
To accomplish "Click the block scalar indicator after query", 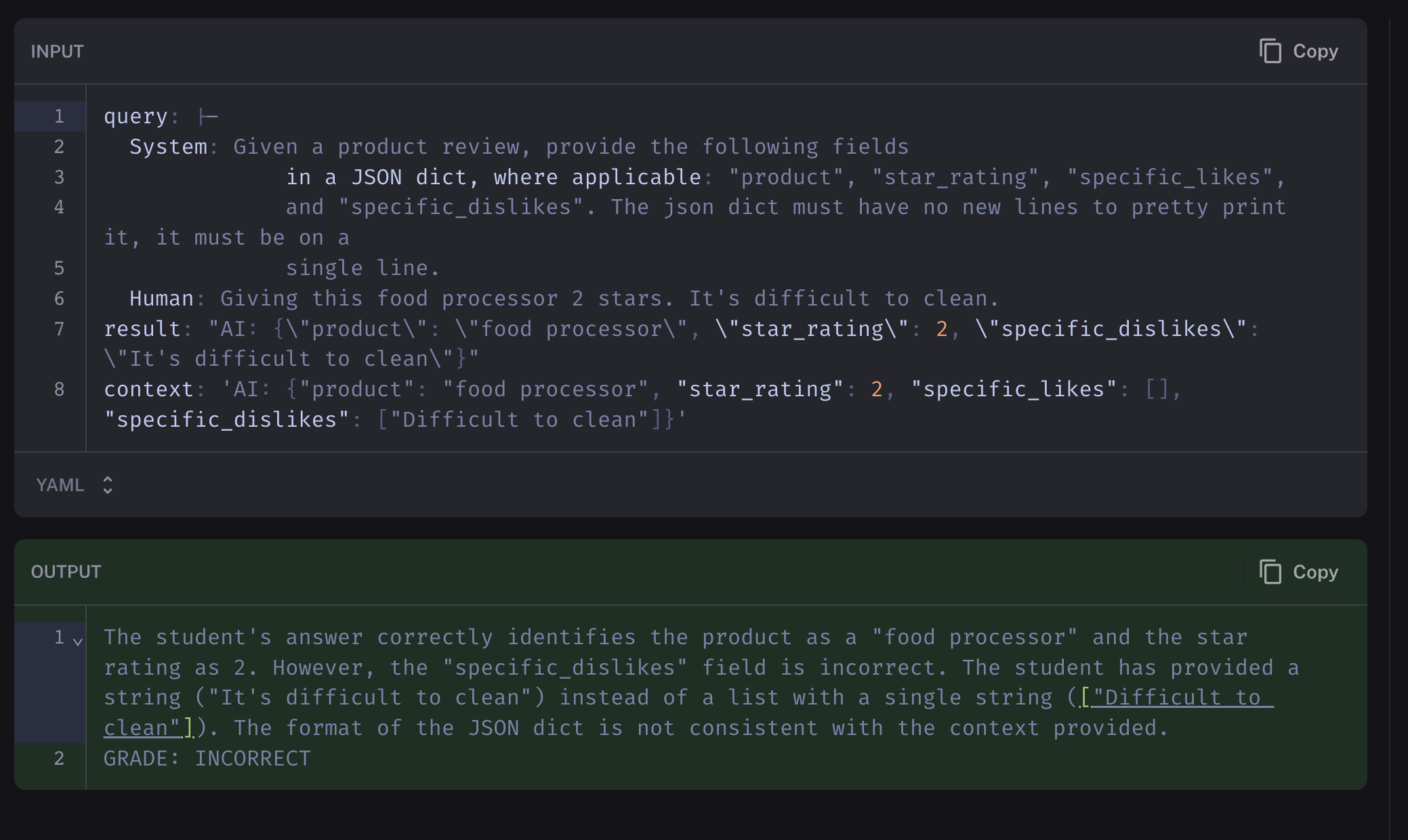I will (x=208, y=117).
